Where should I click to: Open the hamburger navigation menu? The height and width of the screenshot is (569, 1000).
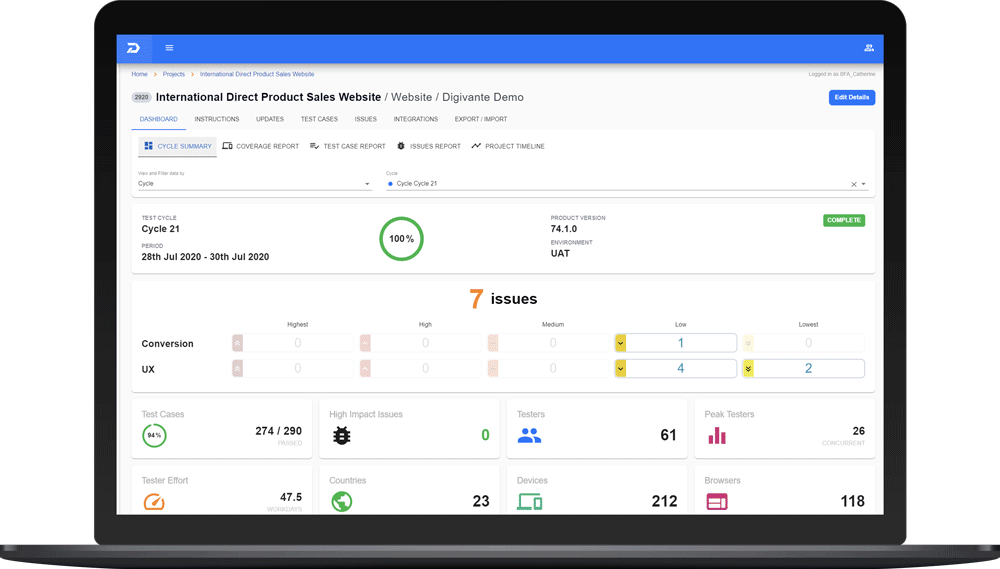169,48
